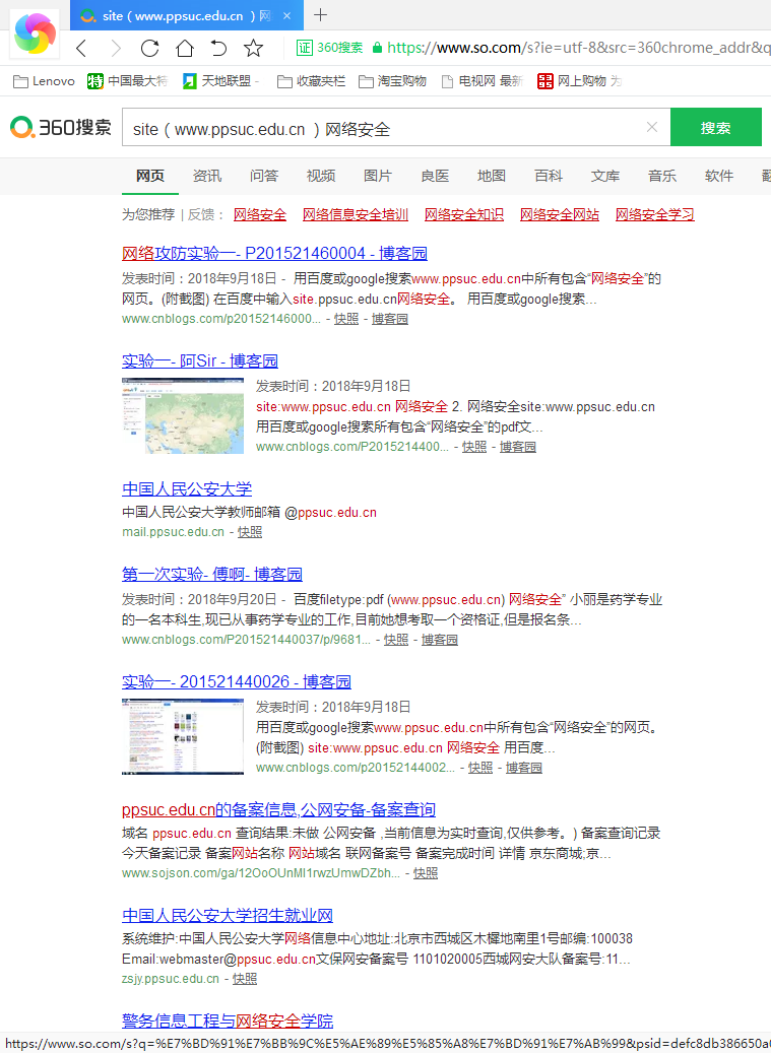Open the 收藏夹栏 bookmark folder
This screenshot has width=772, height=1053.
click(x=311, y=81)
